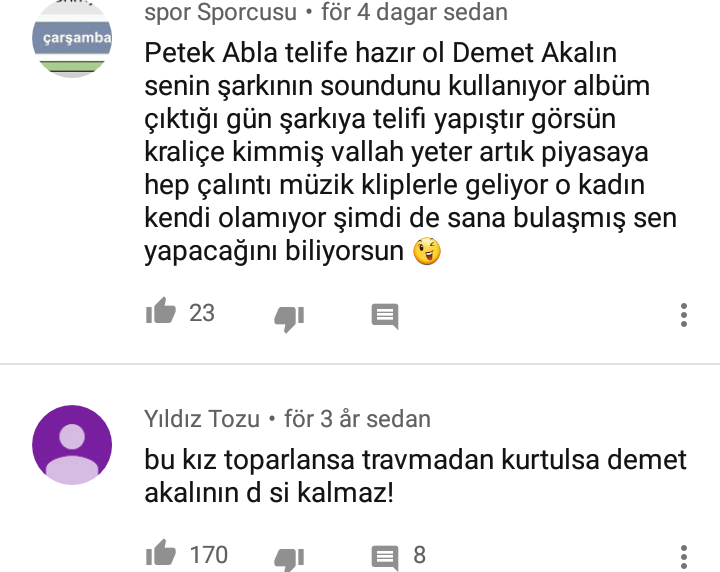Click the 170 likes count
The width and height of the screenshot is (720, 572).
(x=208, y=555)
